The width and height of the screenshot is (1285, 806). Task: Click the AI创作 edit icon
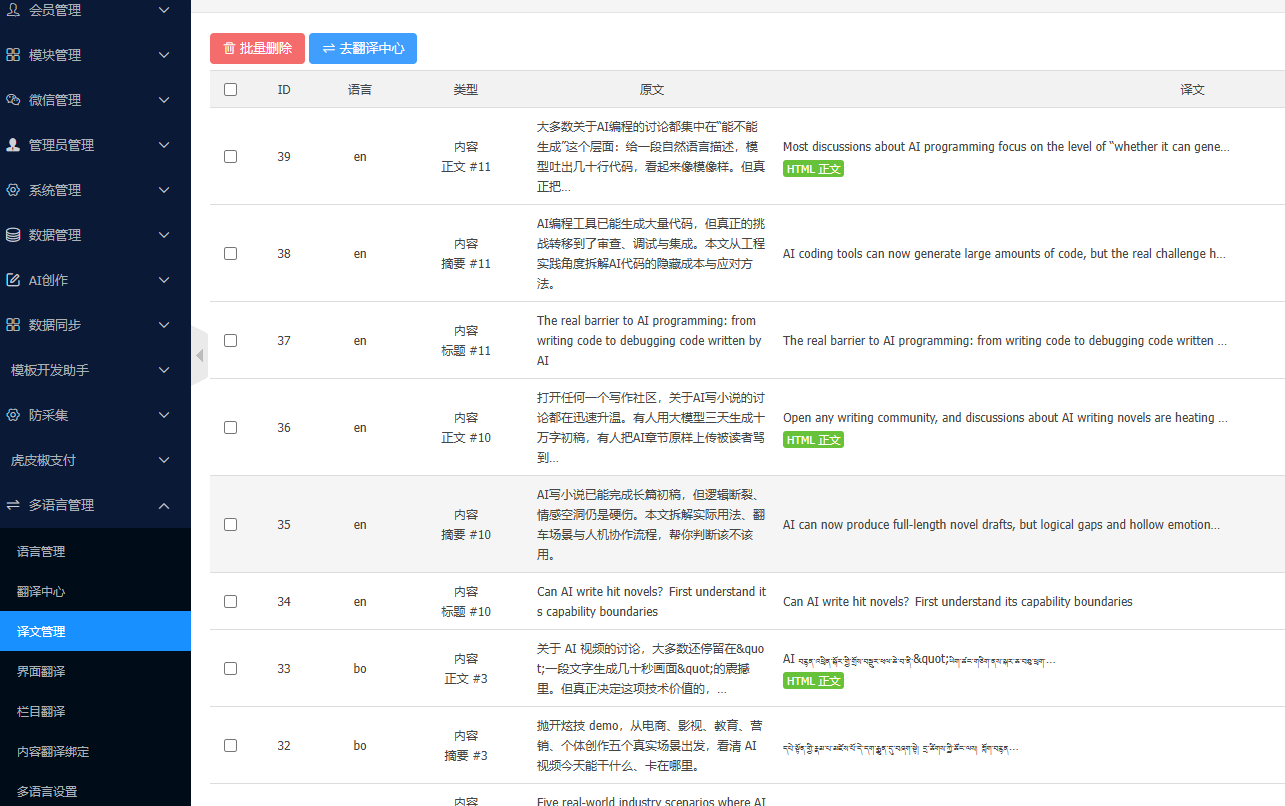click(x=13, y=280)
